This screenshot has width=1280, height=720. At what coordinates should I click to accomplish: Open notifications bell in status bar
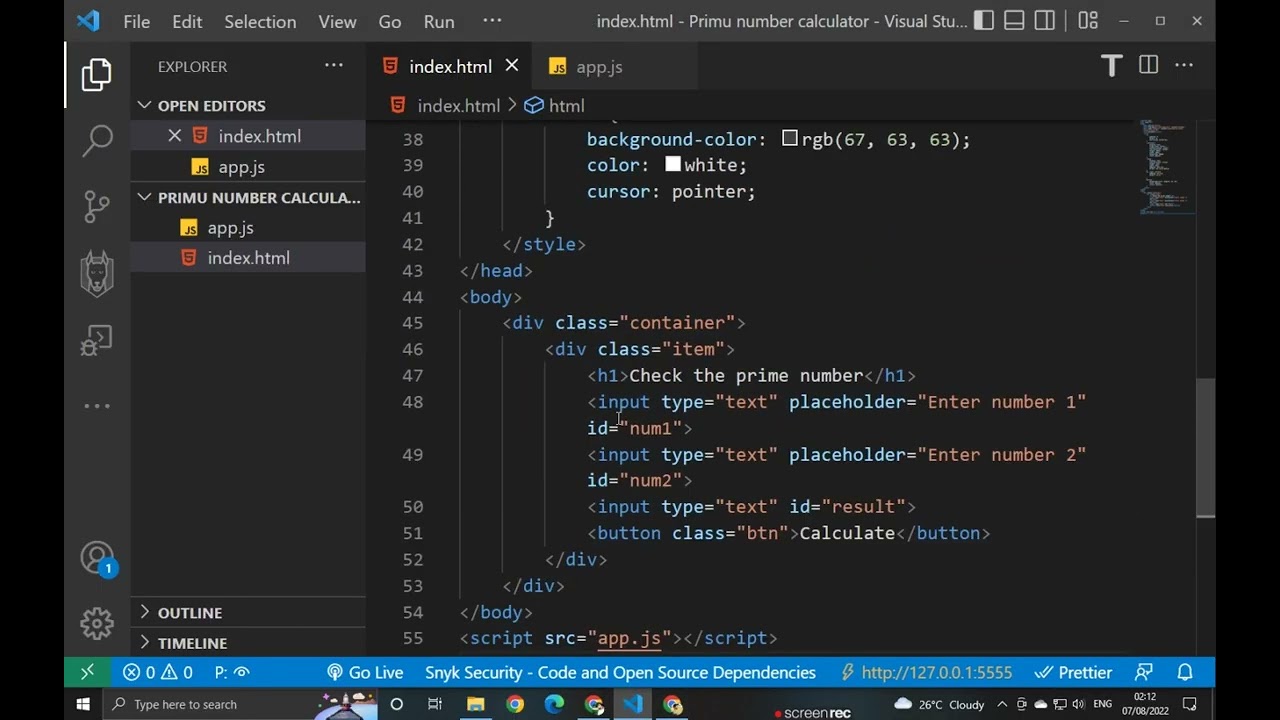[1185, 673]
